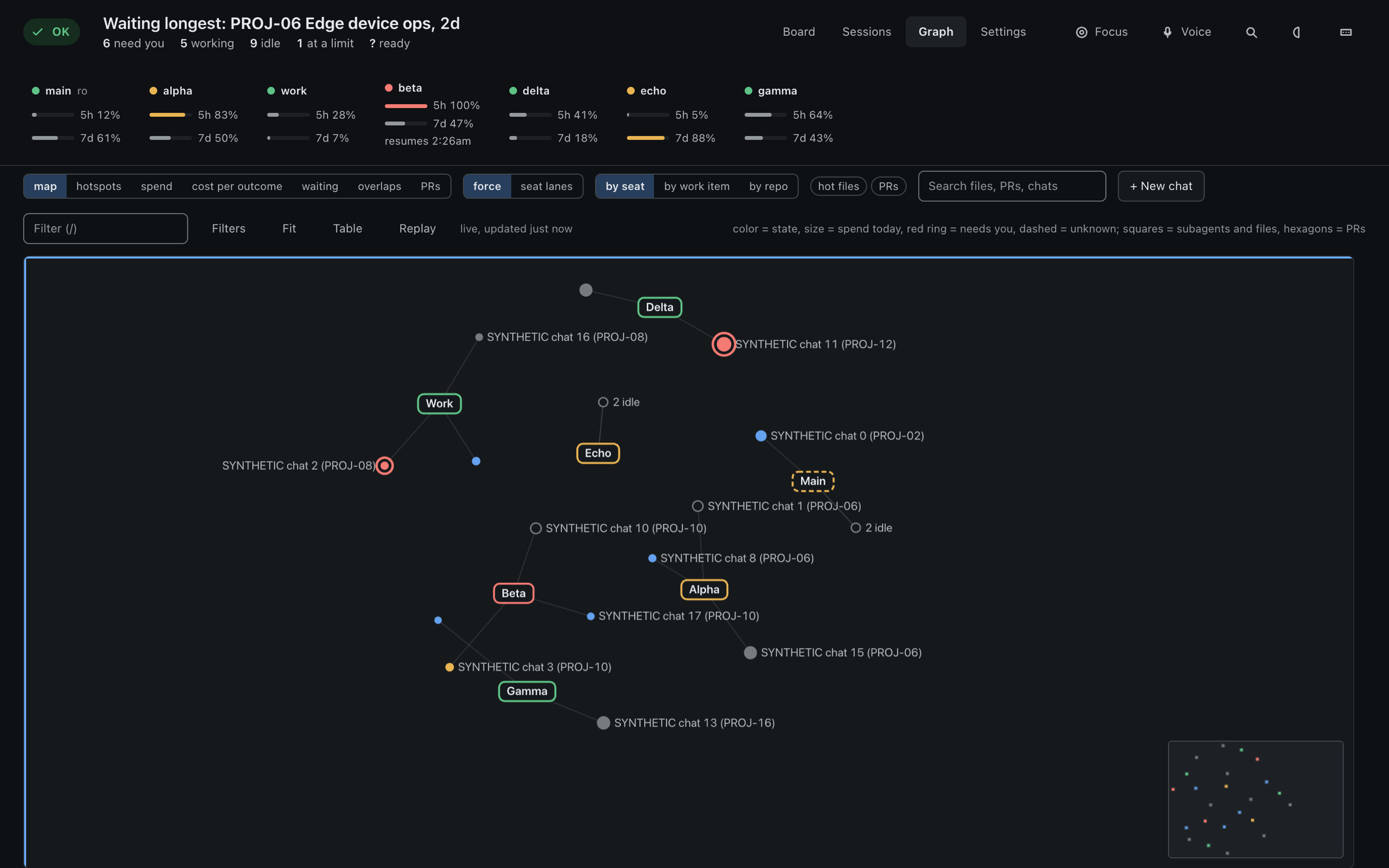
Task: Select the dashed Main seat node
Action: [x=813, y=481]
